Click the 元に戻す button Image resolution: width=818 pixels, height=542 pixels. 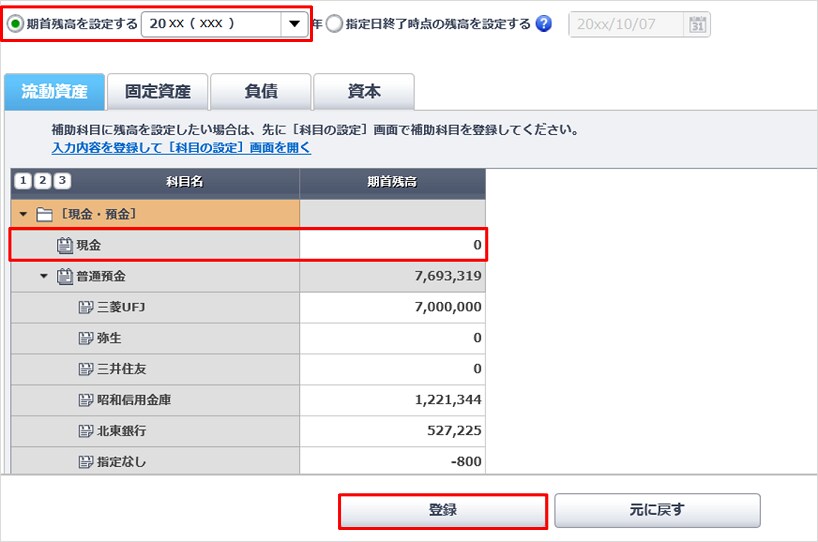[x=656, y=510]
